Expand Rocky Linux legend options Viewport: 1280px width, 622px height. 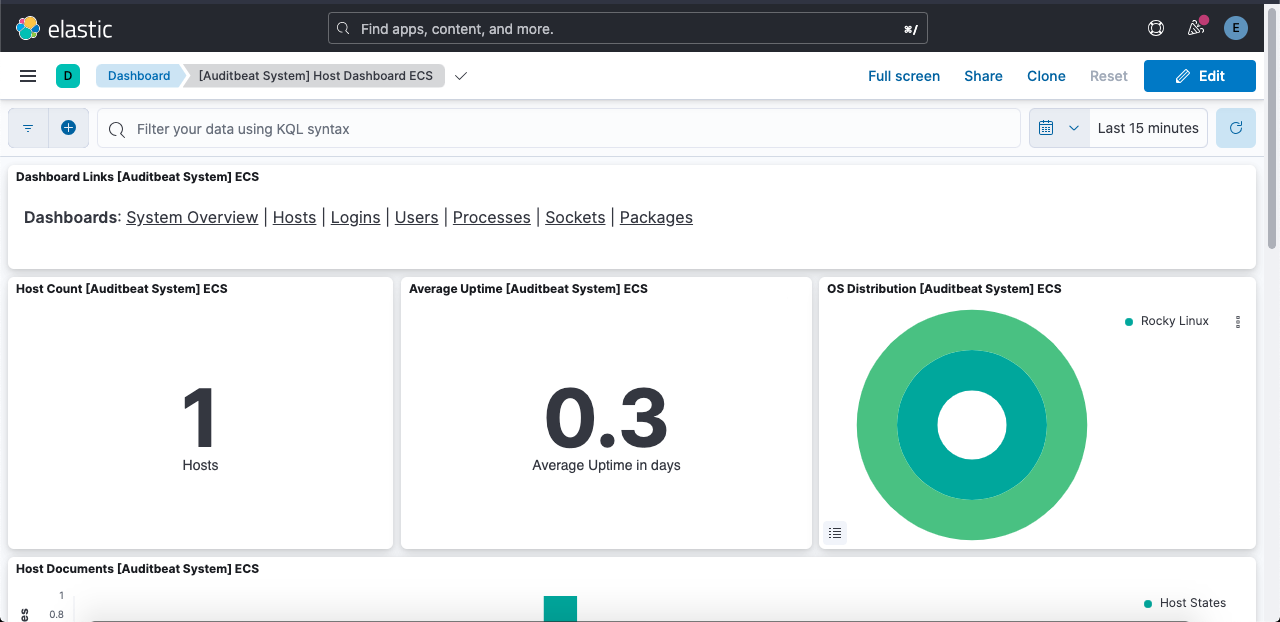1238,322
